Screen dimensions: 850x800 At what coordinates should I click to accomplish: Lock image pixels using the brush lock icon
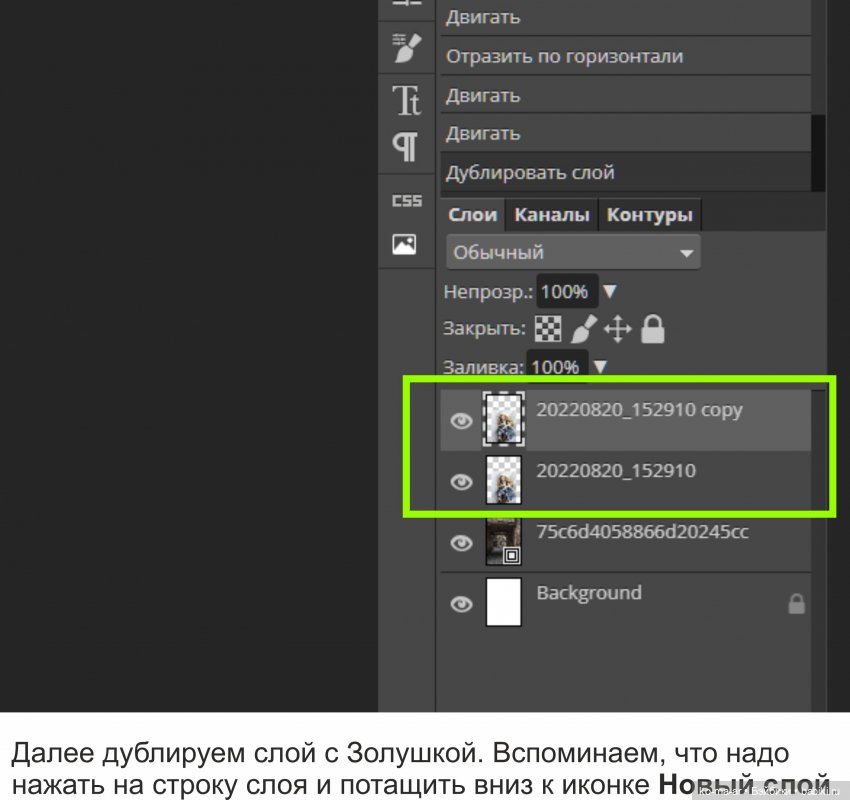click(x=583, y=329)
